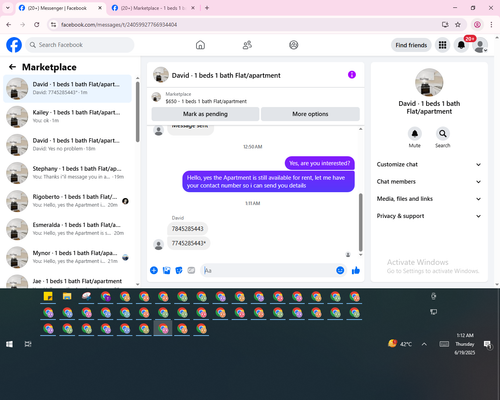Open Kailey conversation in the list
Image resolution: width=500 pixels, height=400 pixels.
click(x=67, y=117)
